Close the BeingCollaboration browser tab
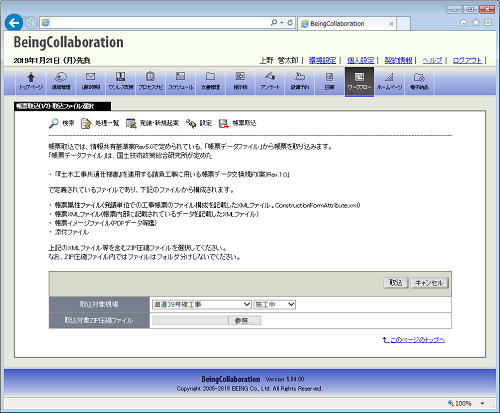This screenshot has width=500, height=413. coord(391,24)
